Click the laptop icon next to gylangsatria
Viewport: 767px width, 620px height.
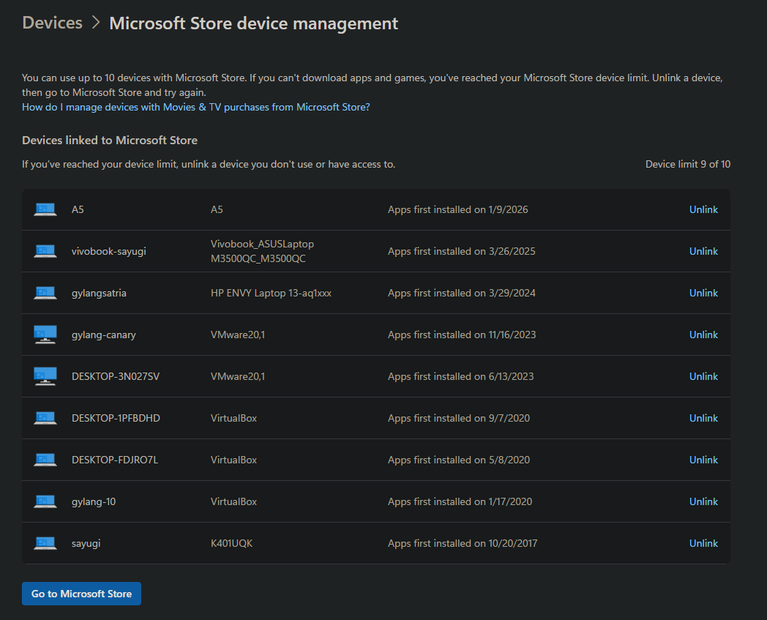pos(45,293)
